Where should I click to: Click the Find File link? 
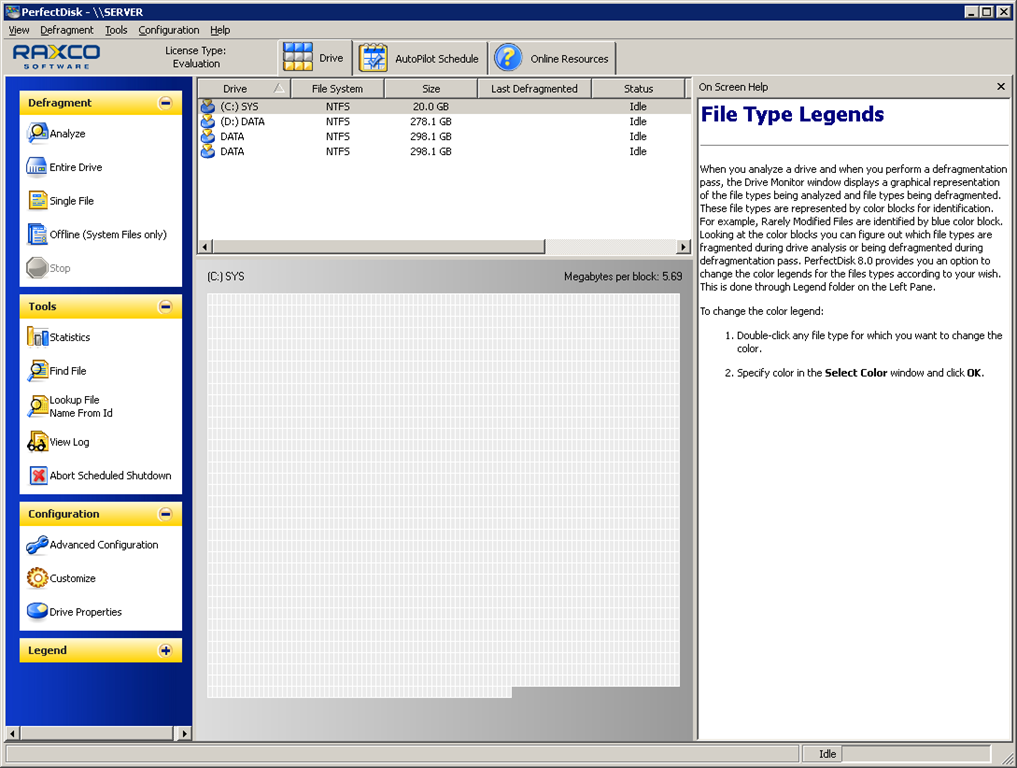tap(68, 371)
